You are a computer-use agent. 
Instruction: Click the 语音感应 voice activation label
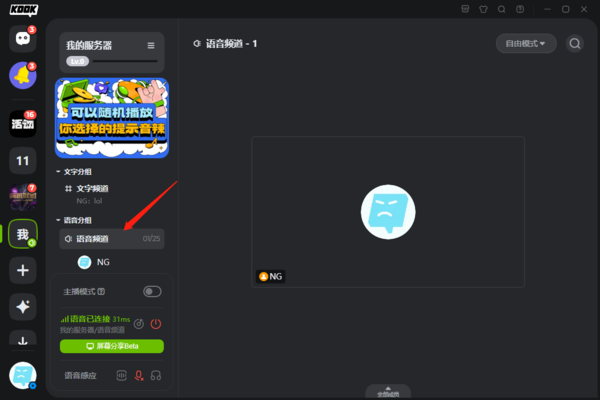pyautogui.click(x=80, y=376)
